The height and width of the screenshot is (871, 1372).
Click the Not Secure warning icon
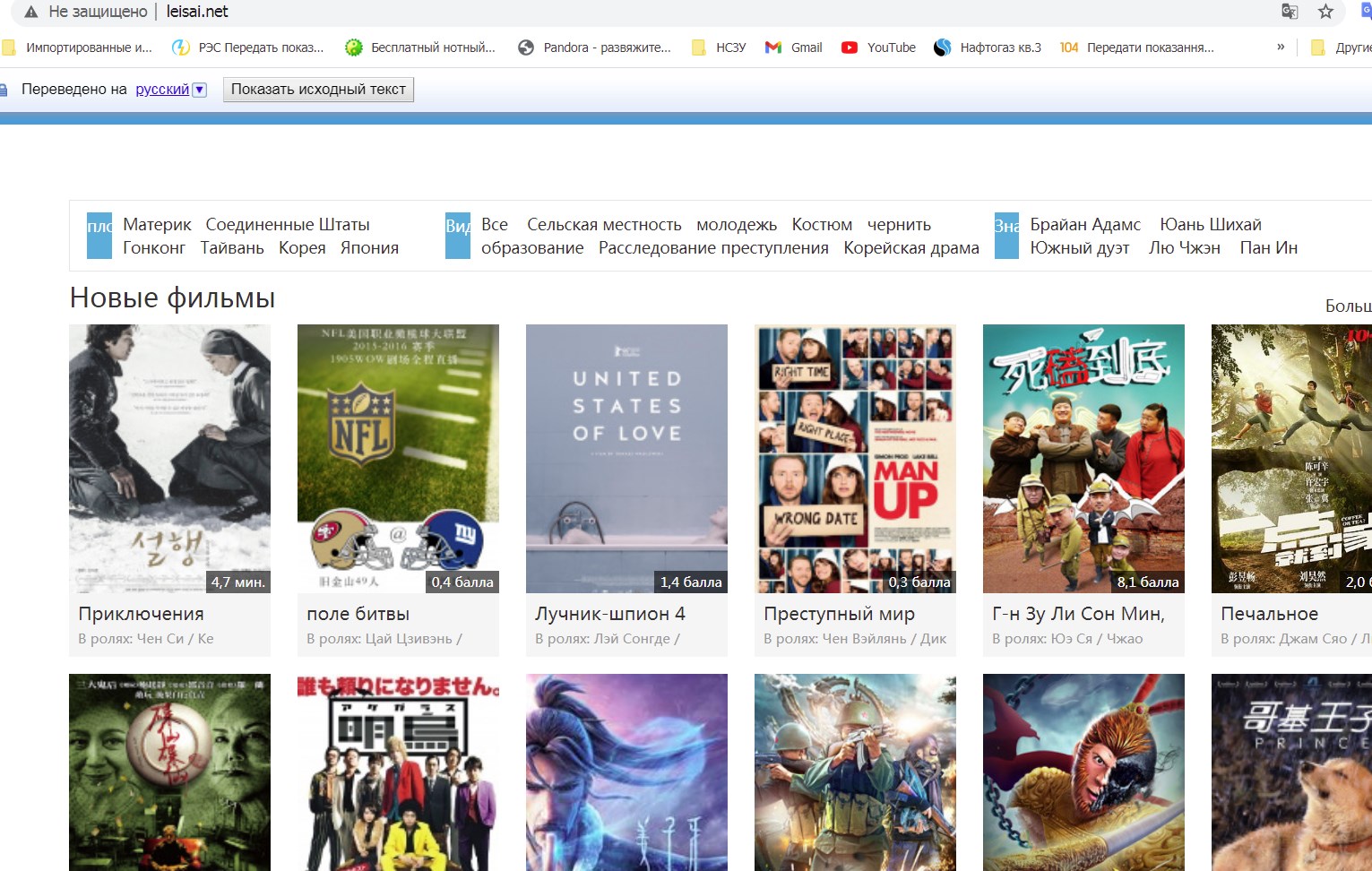[x=30, y=12]
